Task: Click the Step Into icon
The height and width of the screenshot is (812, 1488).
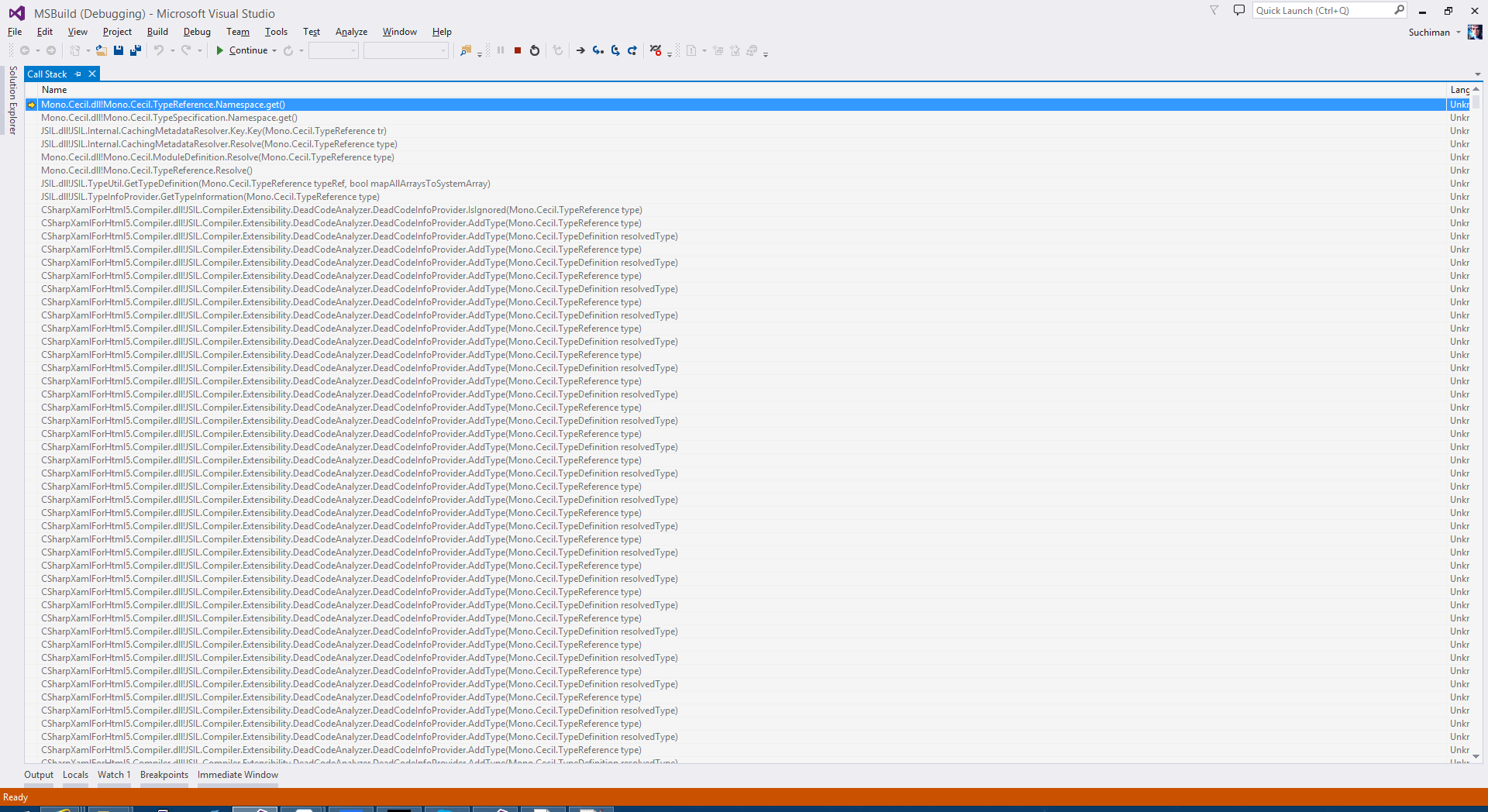Action: pos(598,50)
